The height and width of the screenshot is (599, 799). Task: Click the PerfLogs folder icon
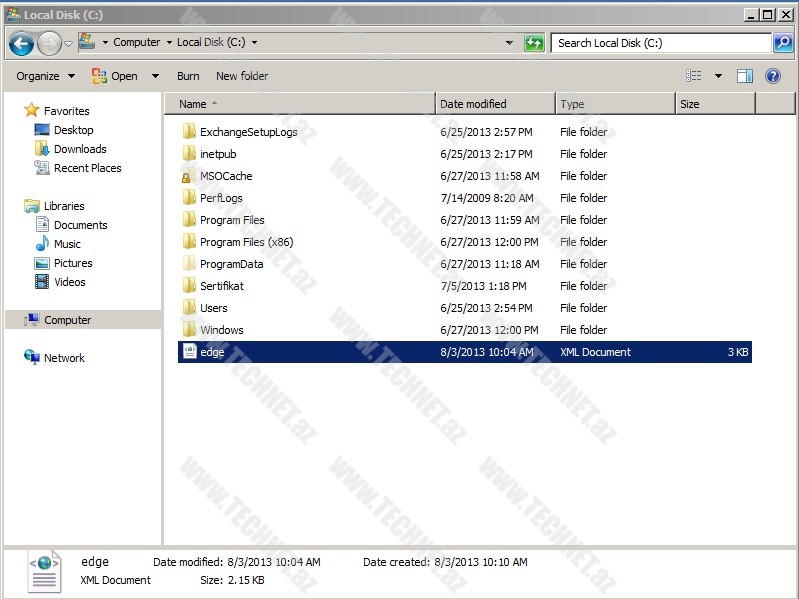click(x=189, y=198)
